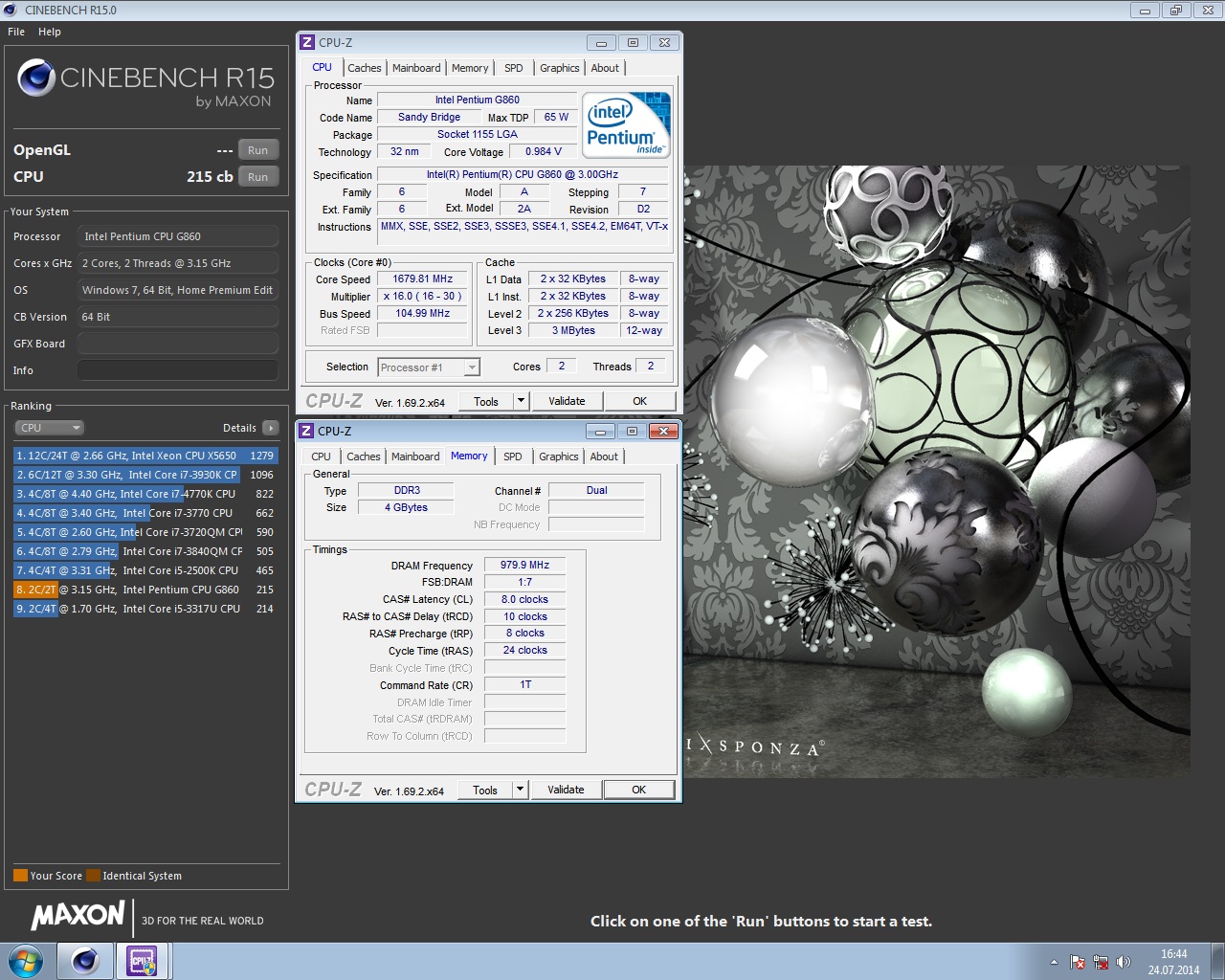Click the rendered spheres benchmark image

pyautogui.click(x=937, y=471)
